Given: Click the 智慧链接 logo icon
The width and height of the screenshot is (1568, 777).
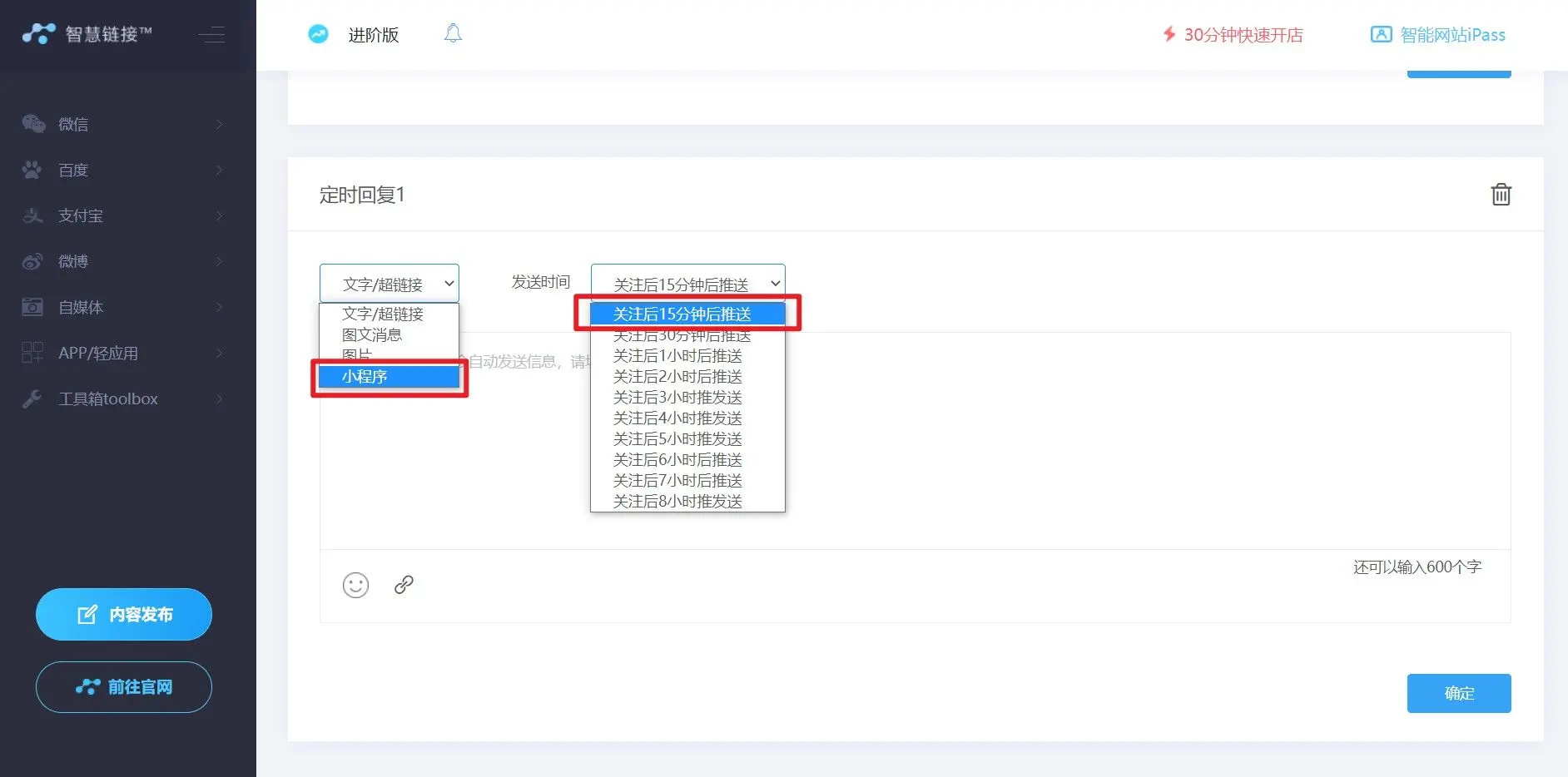Looking at the screenshot, I should pos(38,34).
